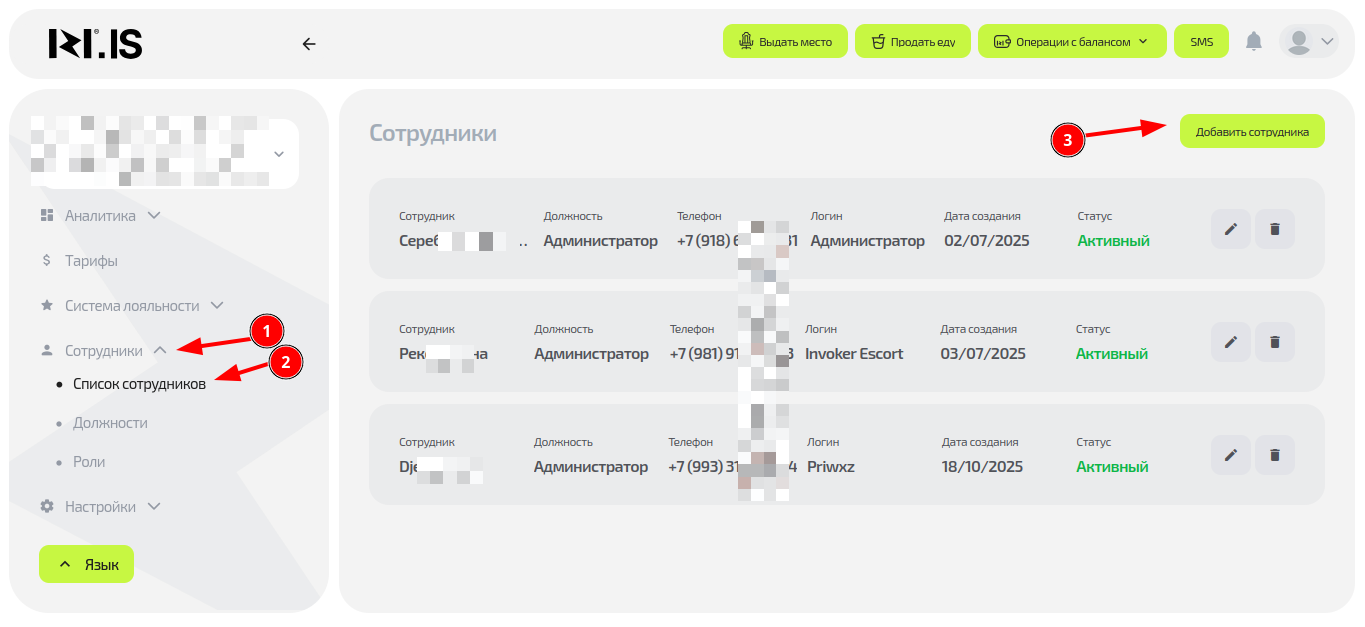Open user avatar account menu
This screenshot has height=627, width=1365.
(x=1308, y=41)
